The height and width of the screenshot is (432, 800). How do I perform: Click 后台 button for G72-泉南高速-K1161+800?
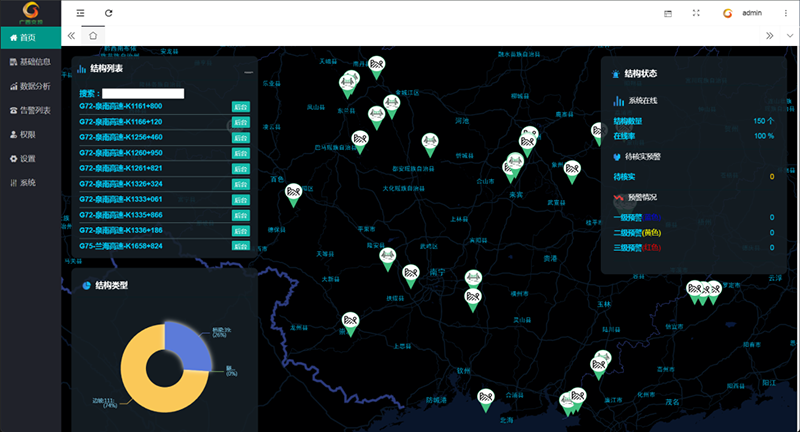240,107
